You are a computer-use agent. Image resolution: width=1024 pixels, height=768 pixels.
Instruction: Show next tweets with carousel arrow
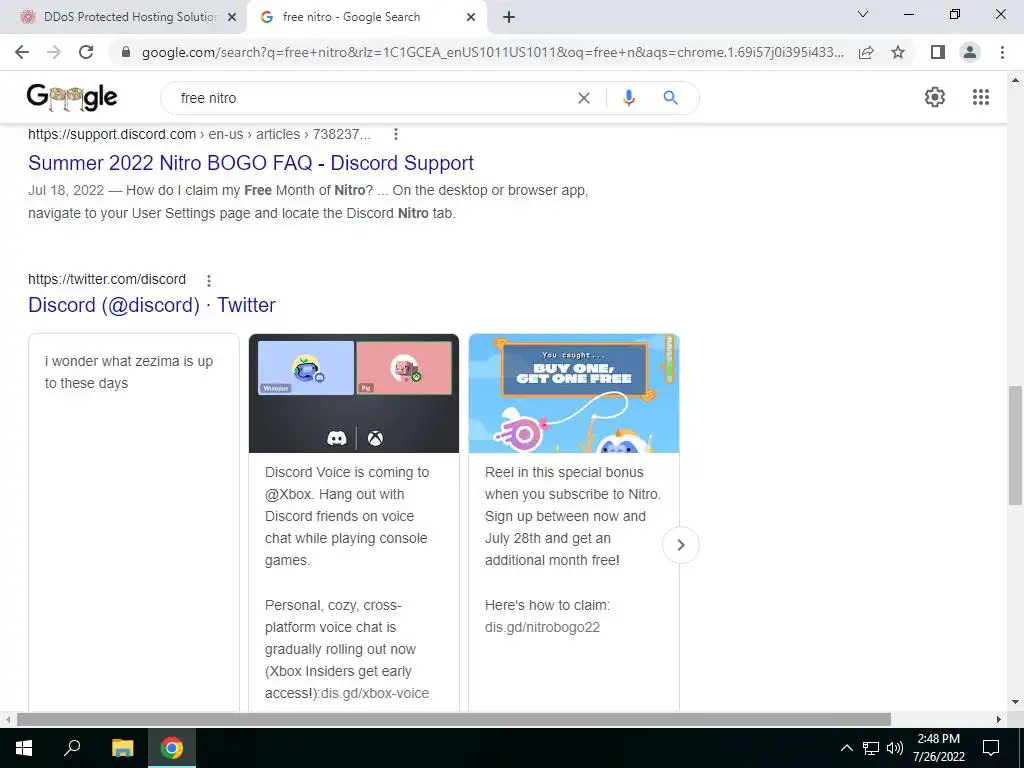[680, 545]
